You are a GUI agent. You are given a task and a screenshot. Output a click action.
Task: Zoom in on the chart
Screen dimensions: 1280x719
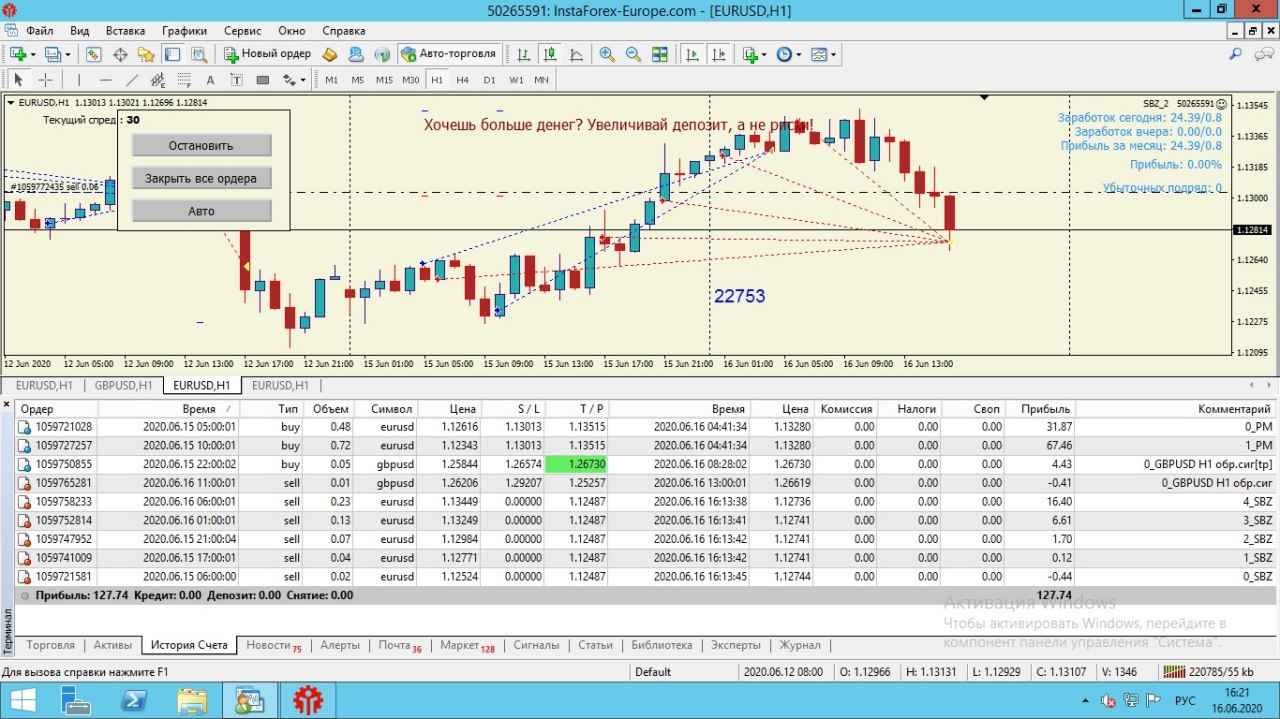(x=607, y=54)
